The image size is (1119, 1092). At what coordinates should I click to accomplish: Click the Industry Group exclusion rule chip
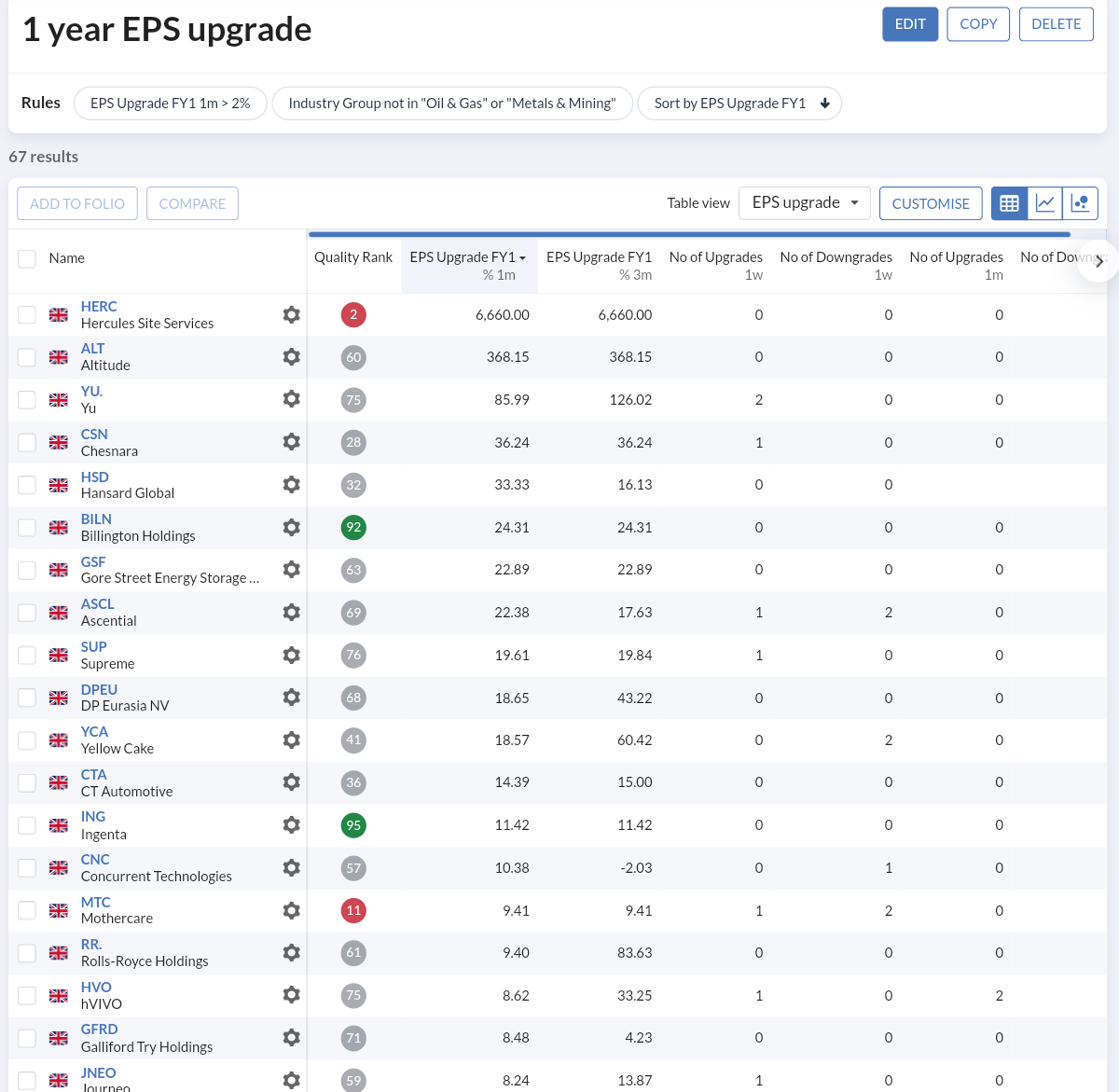click(x=452, y=104)
